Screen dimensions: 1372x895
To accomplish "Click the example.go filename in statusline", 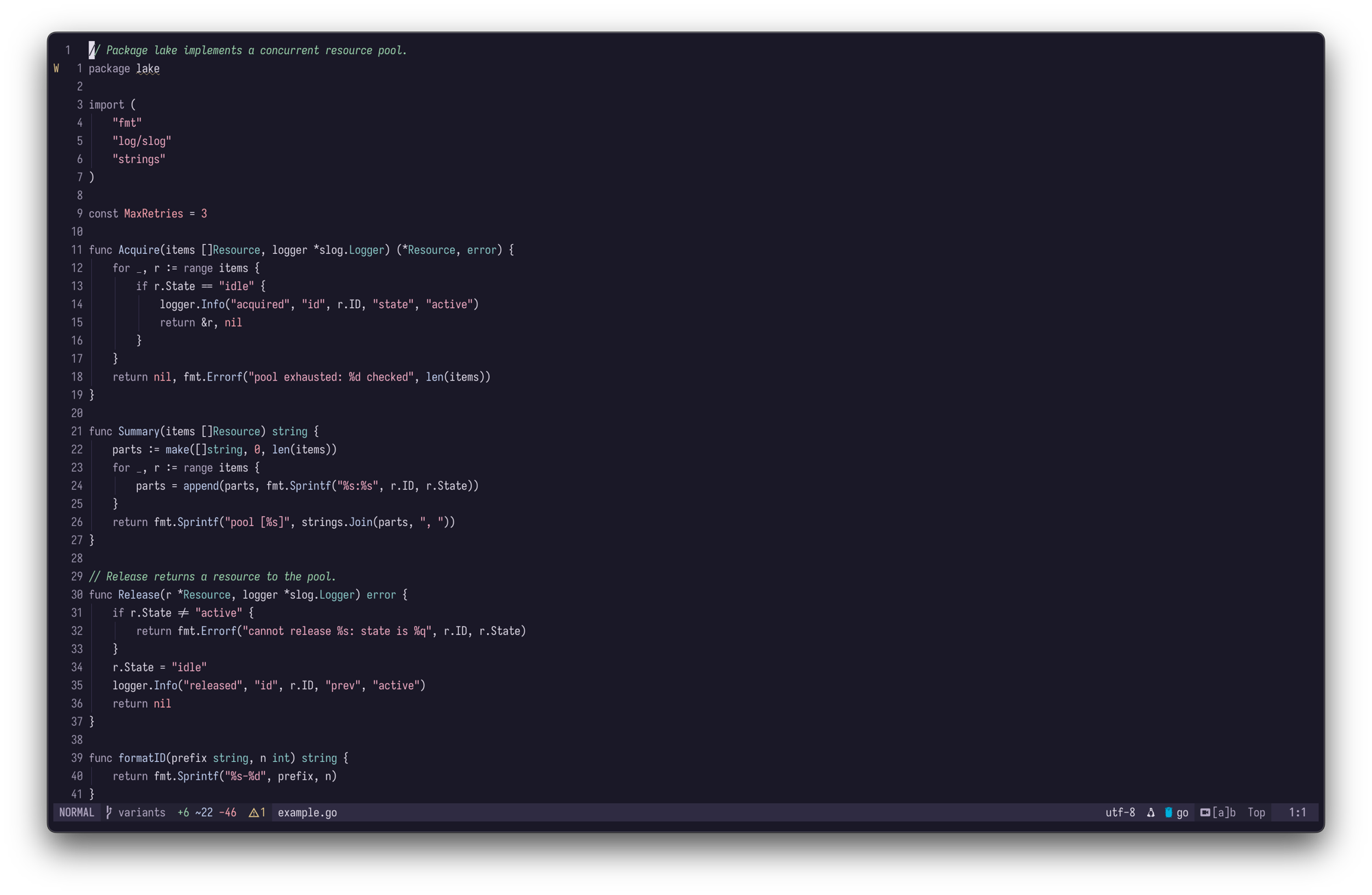I will tap(307, 812).
